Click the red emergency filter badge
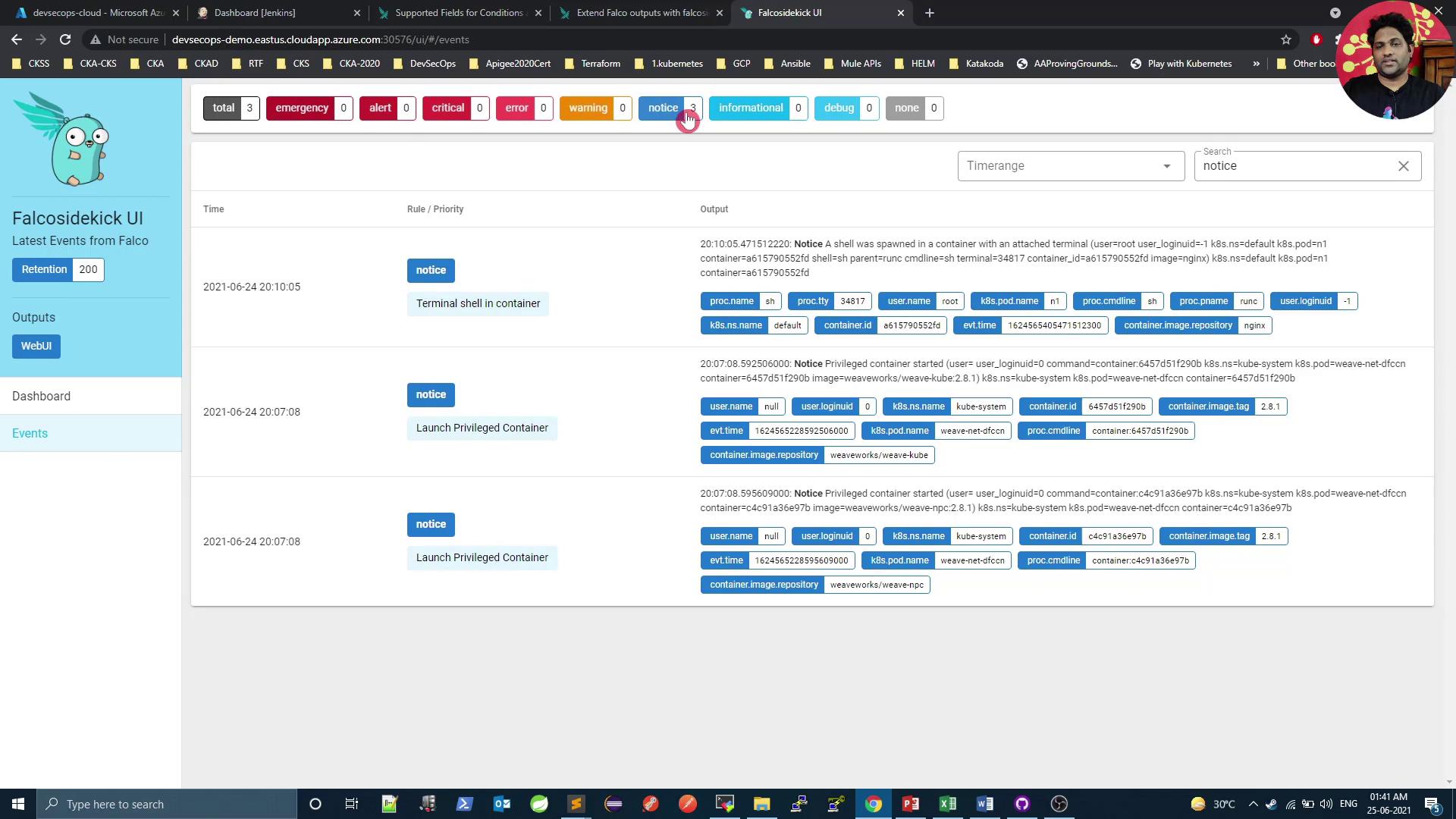Image resolution: width=1456 pixels, height=819 pixels. (x=301, y=108)
